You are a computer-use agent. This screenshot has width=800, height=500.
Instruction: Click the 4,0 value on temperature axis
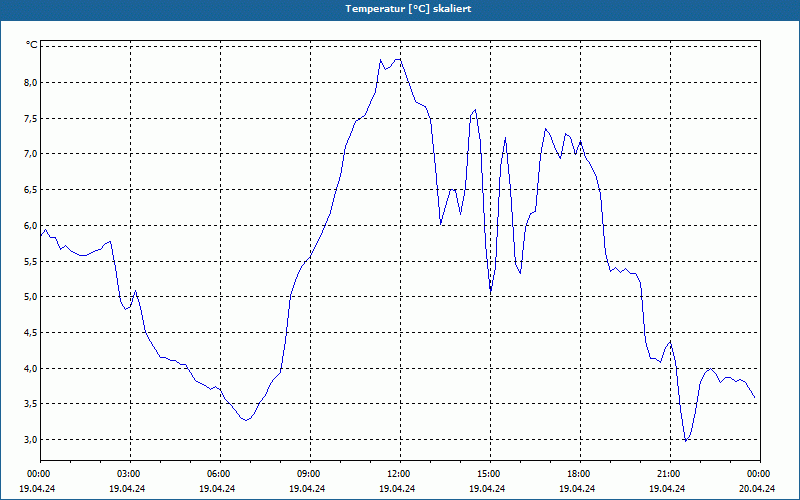(30, 368)
